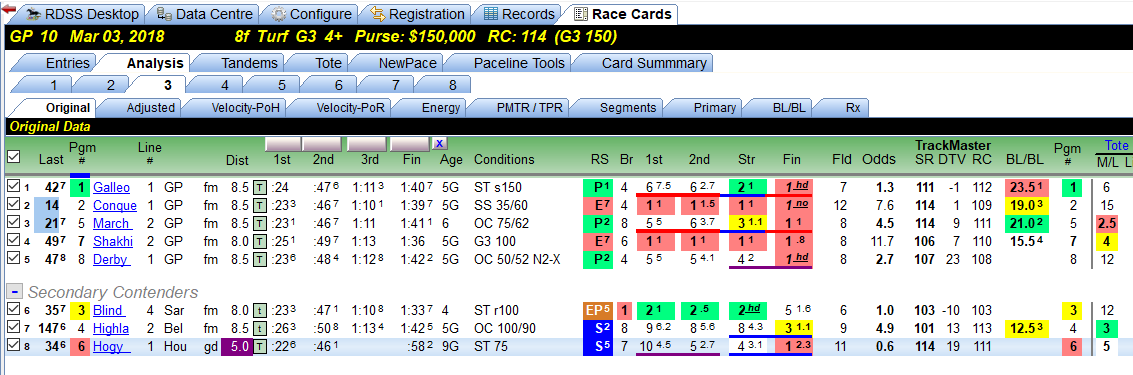Collapse the Secondary Contenders group
The width and height of the screenshot is (1133, 375).
coord(14,291)
